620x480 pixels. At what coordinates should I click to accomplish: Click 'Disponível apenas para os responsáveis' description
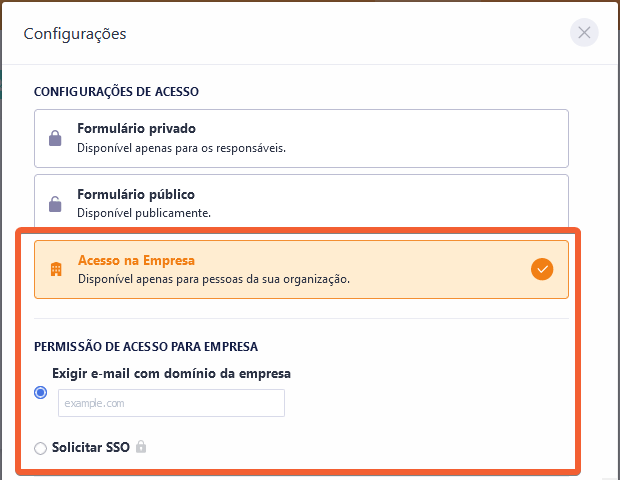tap(182, 148)
